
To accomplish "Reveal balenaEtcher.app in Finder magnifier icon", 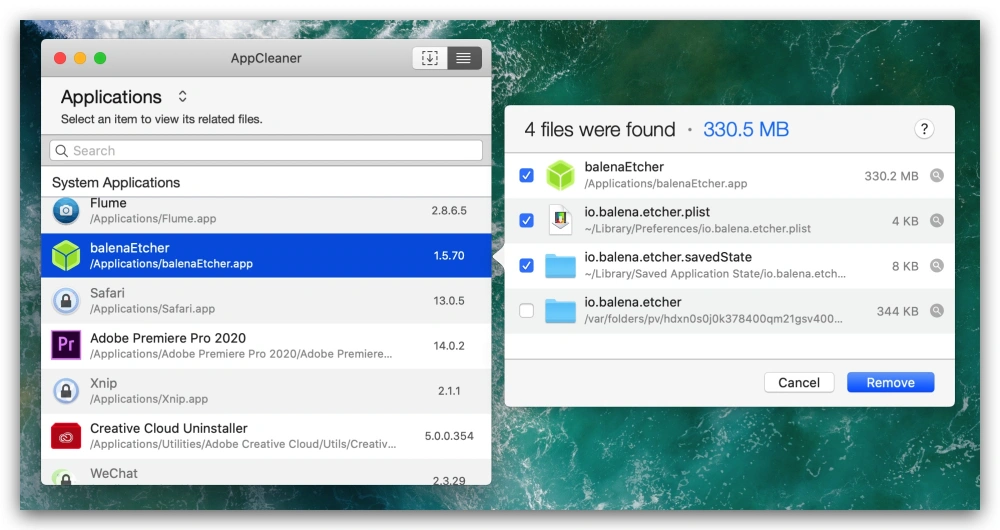I will click(936, 175).
